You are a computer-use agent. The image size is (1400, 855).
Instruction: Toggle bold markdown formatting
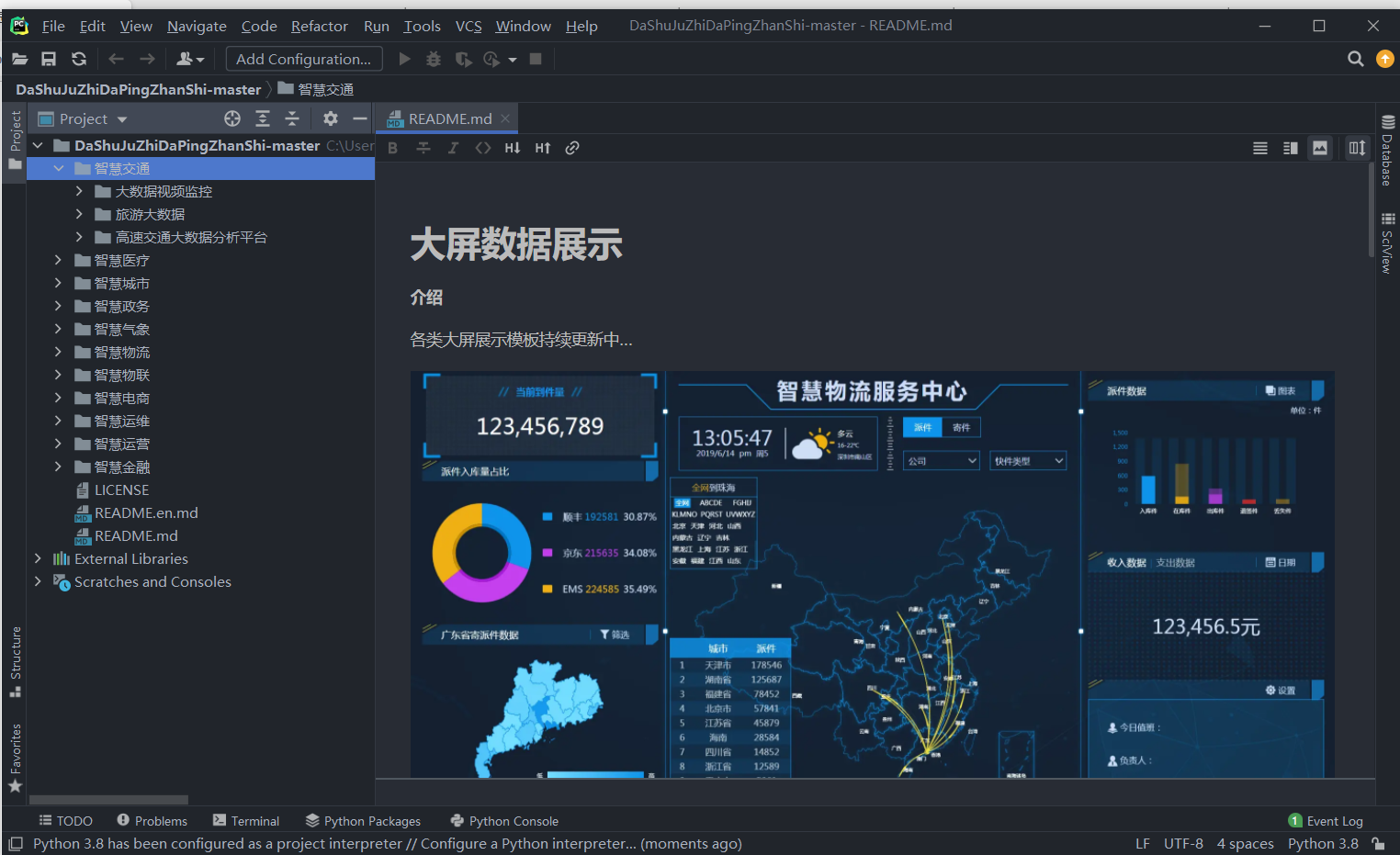(393, 148)
